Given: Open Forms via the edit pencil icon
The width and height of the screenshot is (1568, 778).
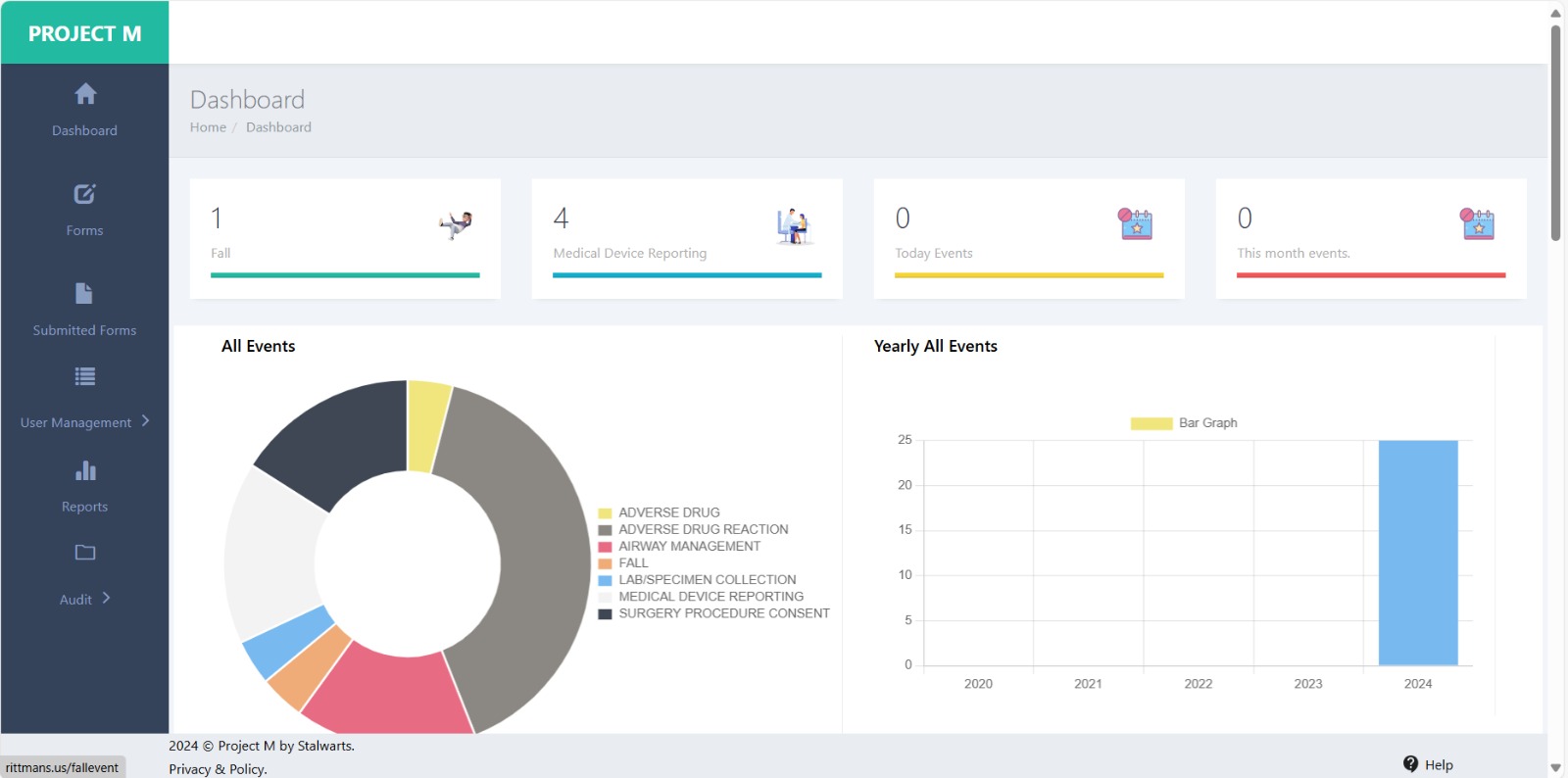Looking at the screenshot, I should click(x=85, y=194).
